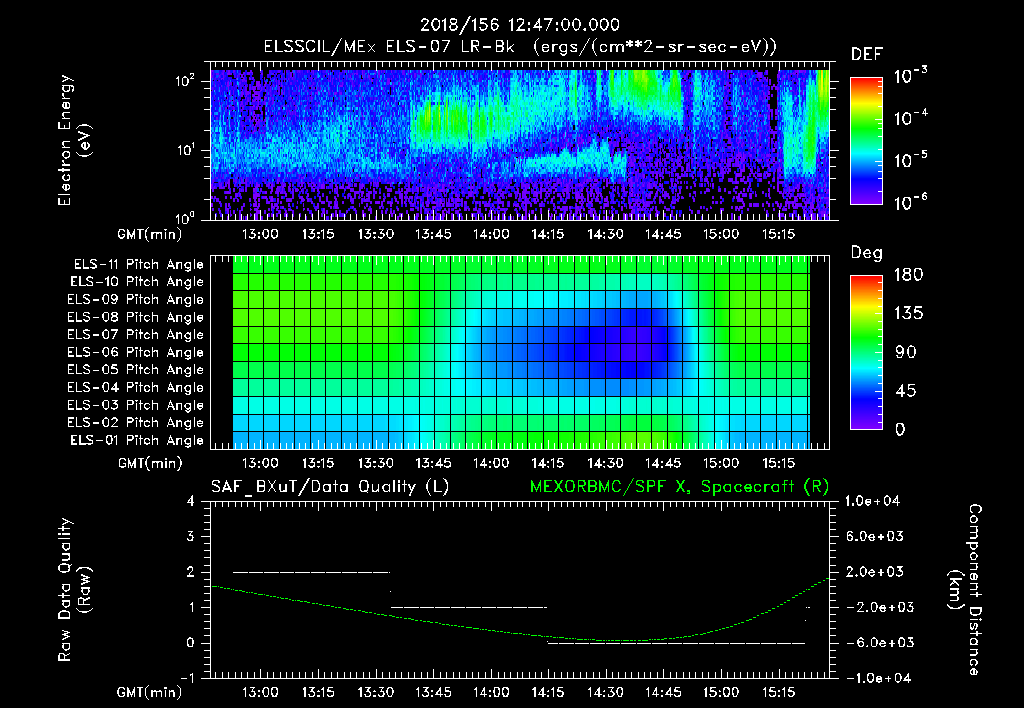Click the 180 value on Deg scale

click(x=908, y=275)
